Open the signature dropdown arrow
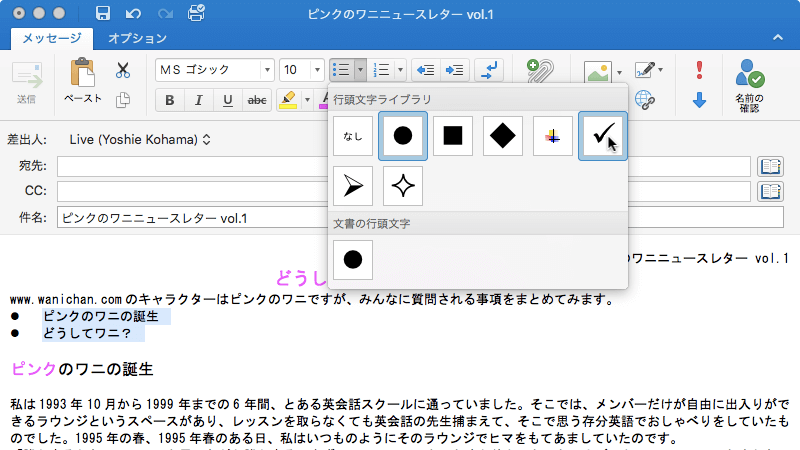The width and height of the screenshot is (800, 450). coord(661,70)
